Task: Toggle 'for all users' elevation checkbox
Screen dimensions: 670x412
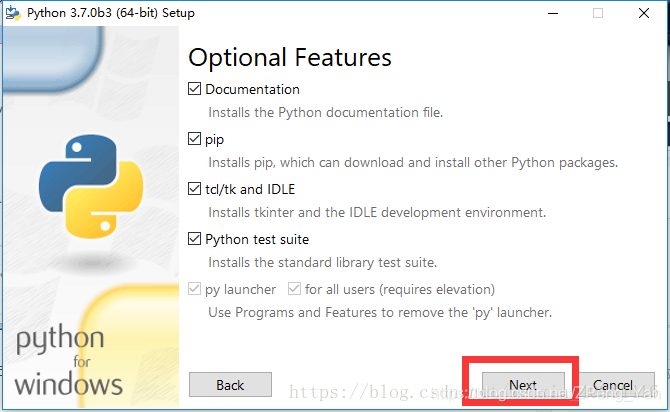Action: coord(294,289)
